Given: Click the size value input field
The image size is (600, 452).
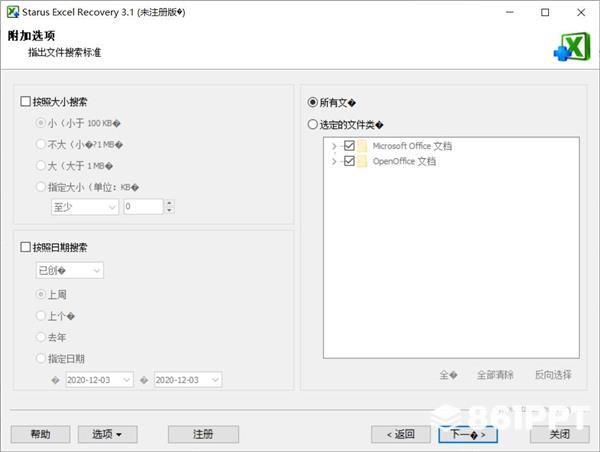Looking at the screenshot, I should [x=143, y=207].
